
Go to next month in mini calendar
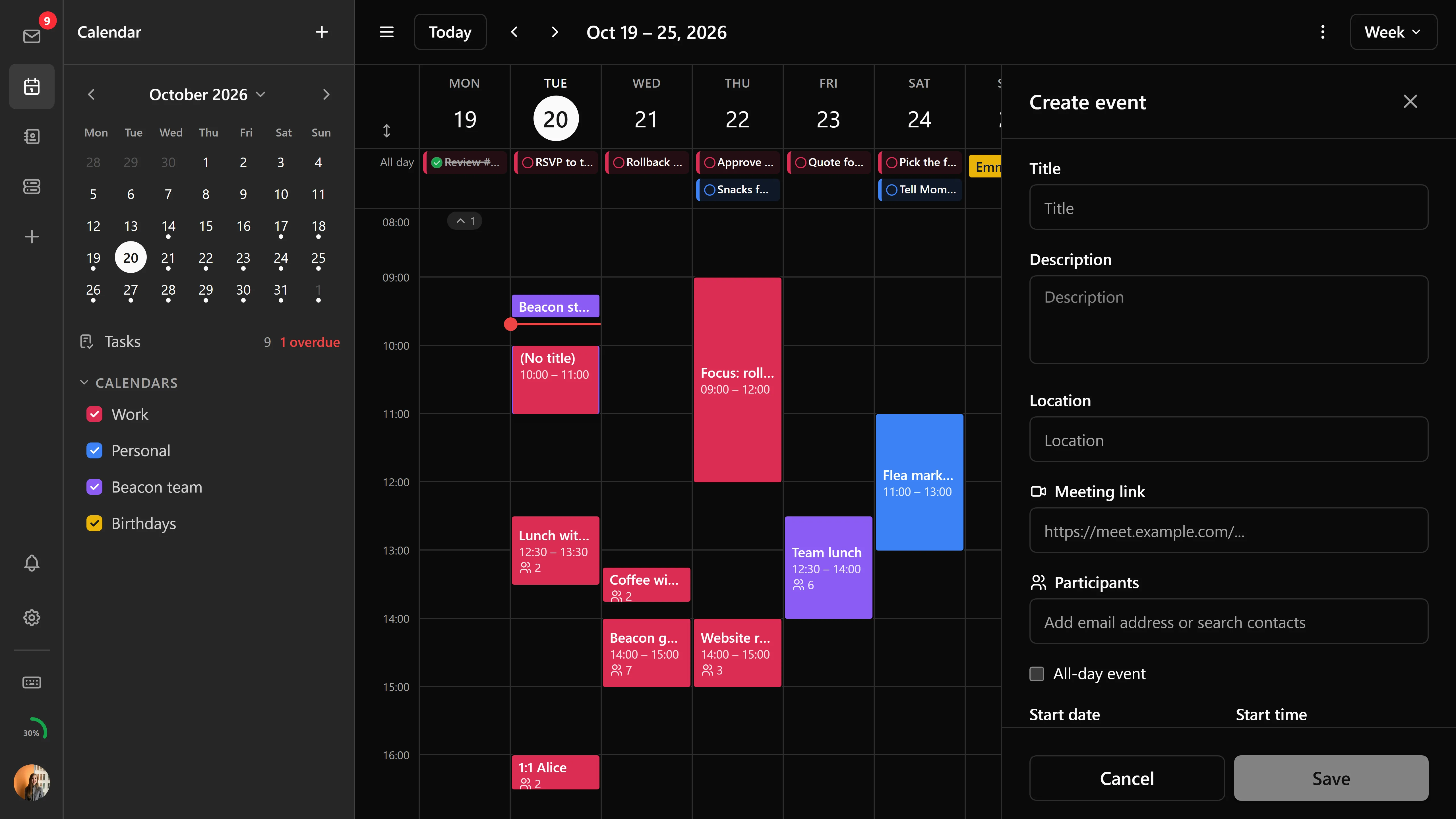(326, 94)
